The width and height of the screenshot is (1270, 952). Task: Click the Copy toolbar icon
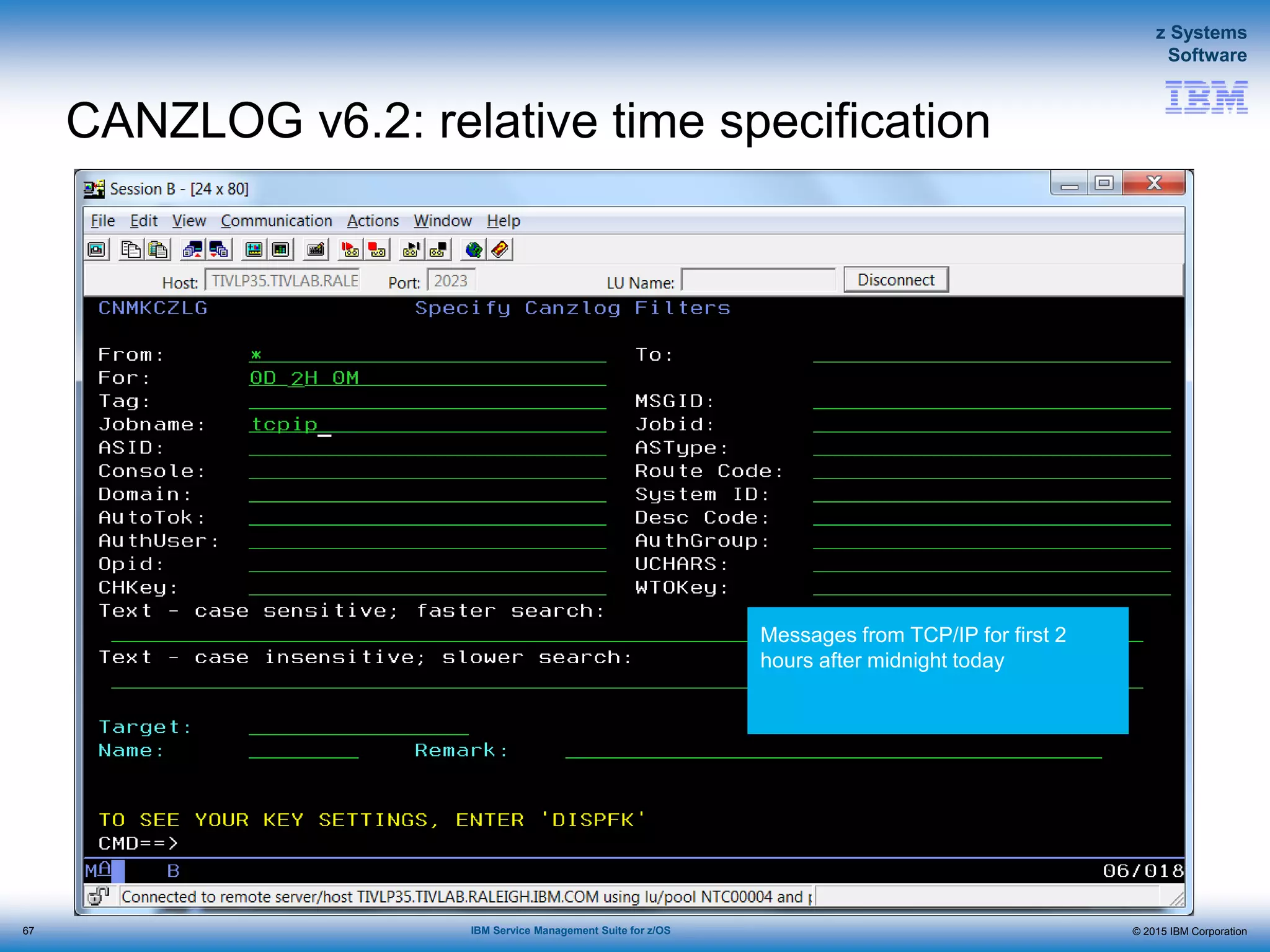(x=131, y=250)
